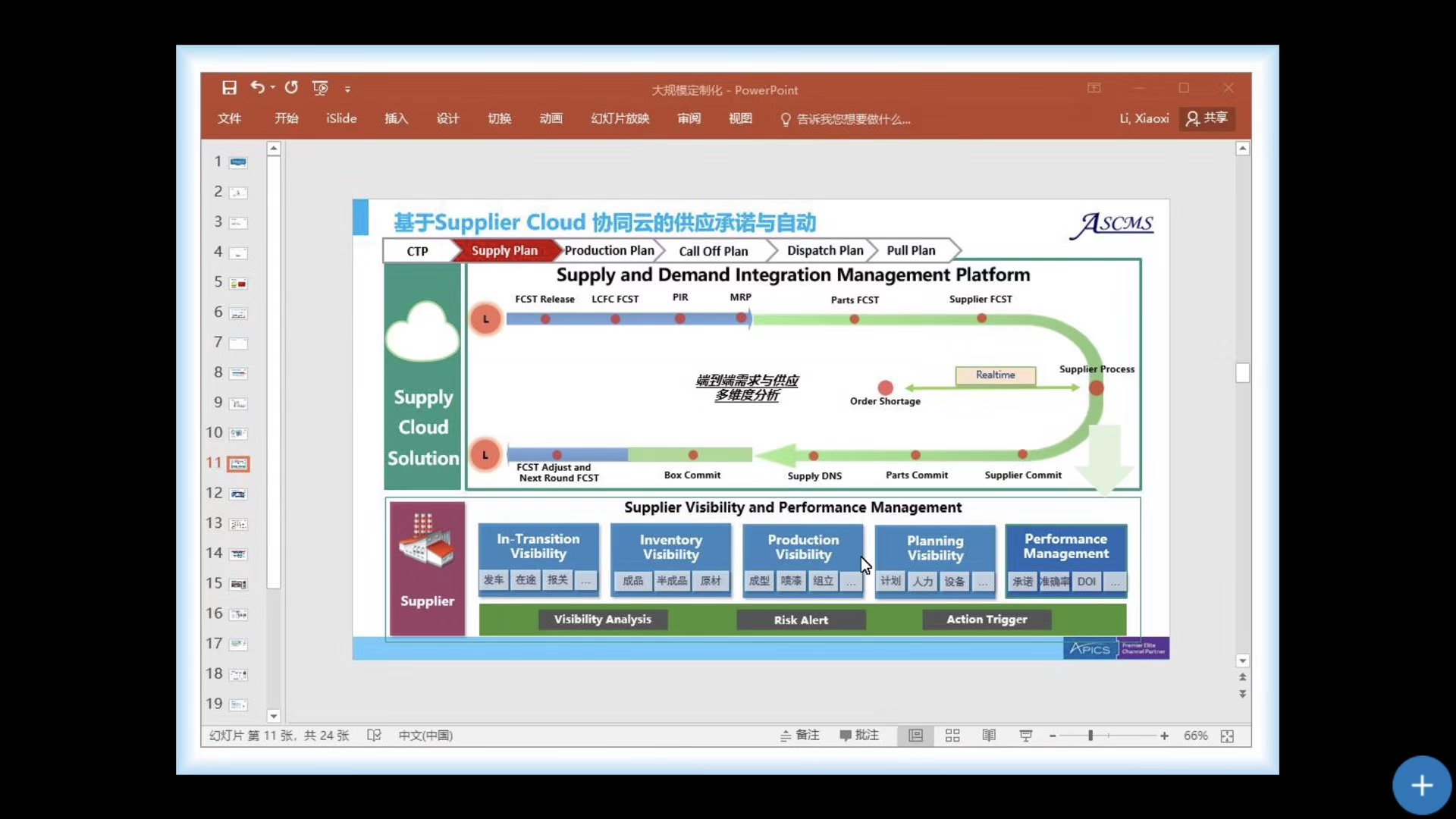The height and width of the screenshot is (819, 1456).
Task: Open the 设计 ribbon tab
Action: 447,118
